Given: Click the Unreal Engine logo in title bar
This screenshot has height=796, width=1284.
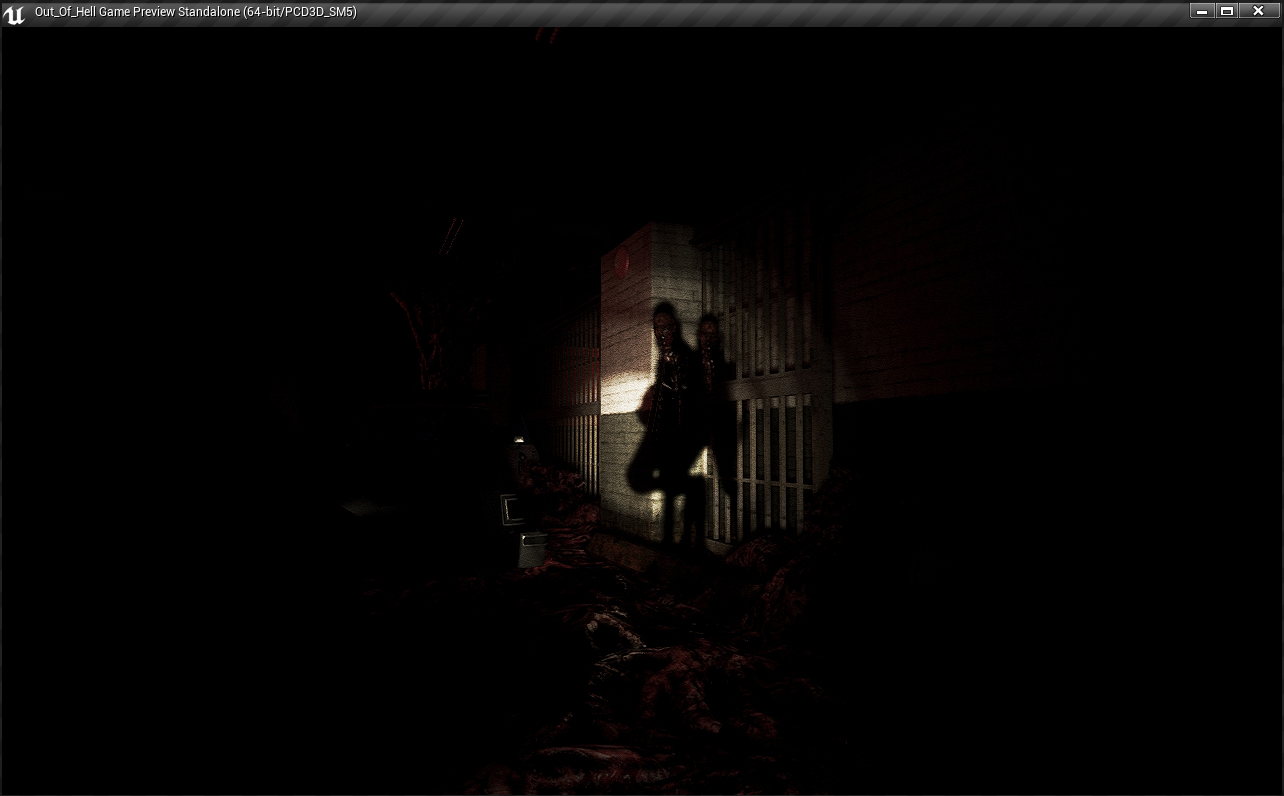Looking at the screenshot, I should pyautogui.click(x=14, y=13).
